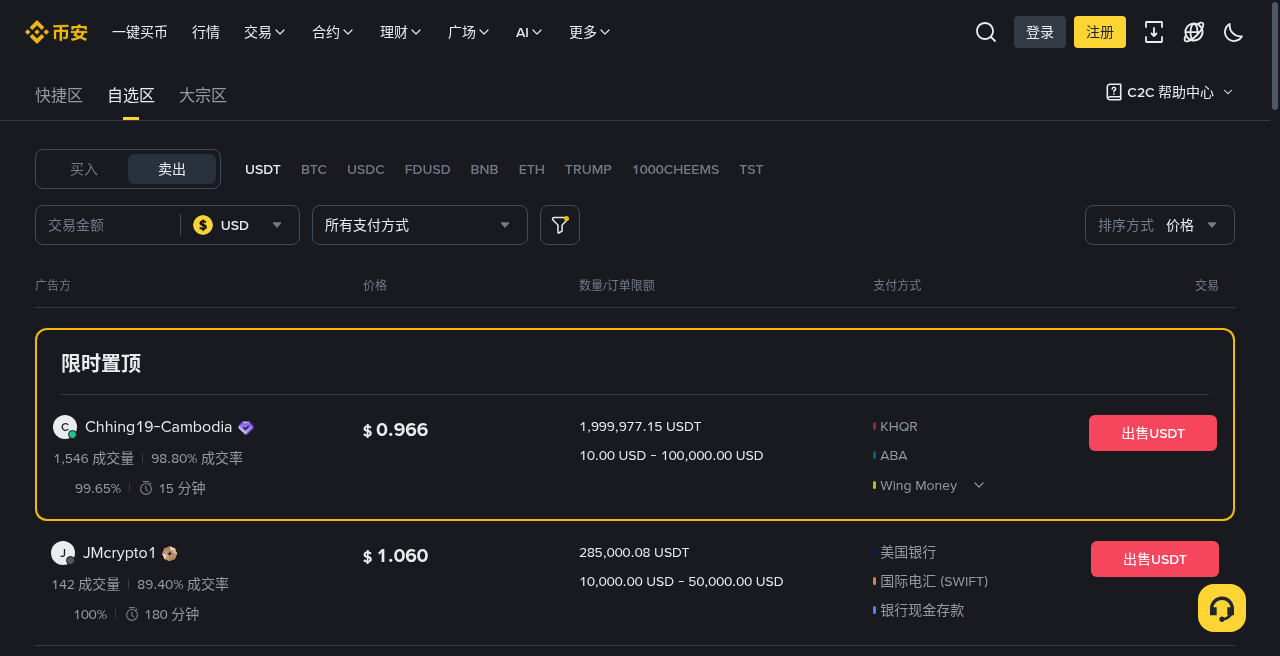The width and height of the screenshot is (1280, 656).
Task: Click 出售USDT for JMcrypto1
Action: tap(1155, 559)
